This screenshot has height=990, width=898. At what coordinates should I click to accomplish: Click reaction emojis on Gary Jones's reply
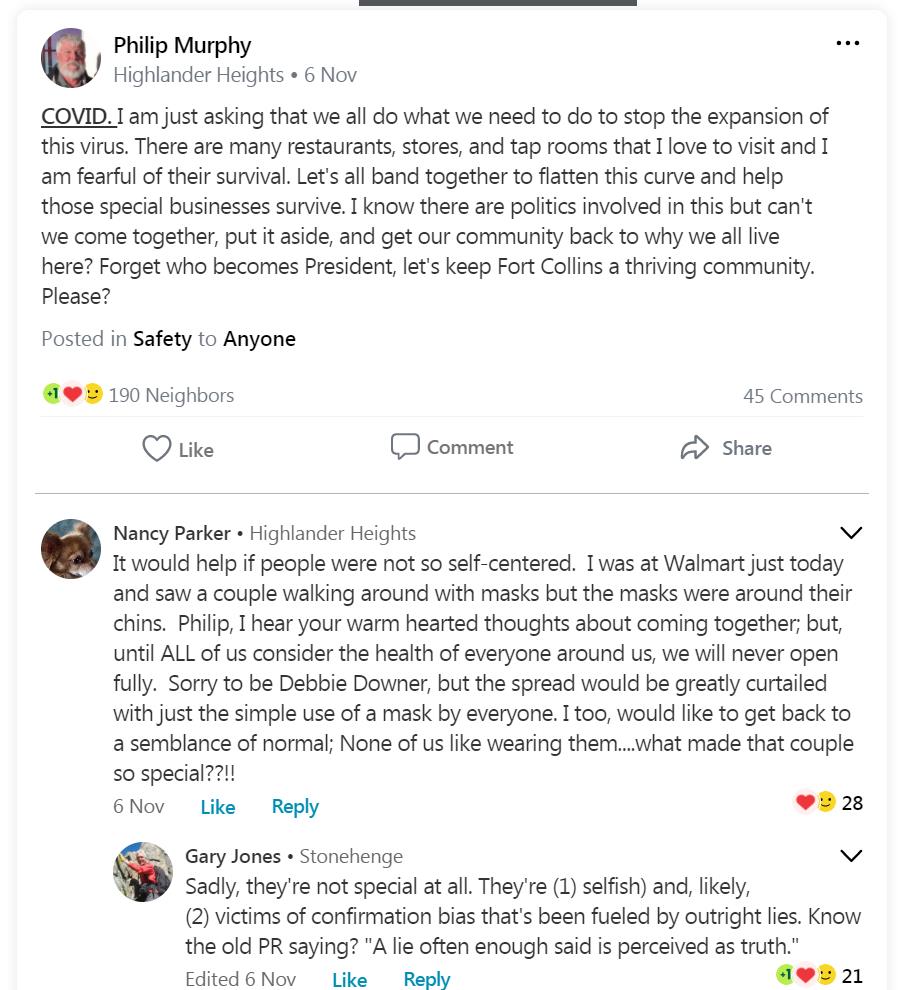803,974
